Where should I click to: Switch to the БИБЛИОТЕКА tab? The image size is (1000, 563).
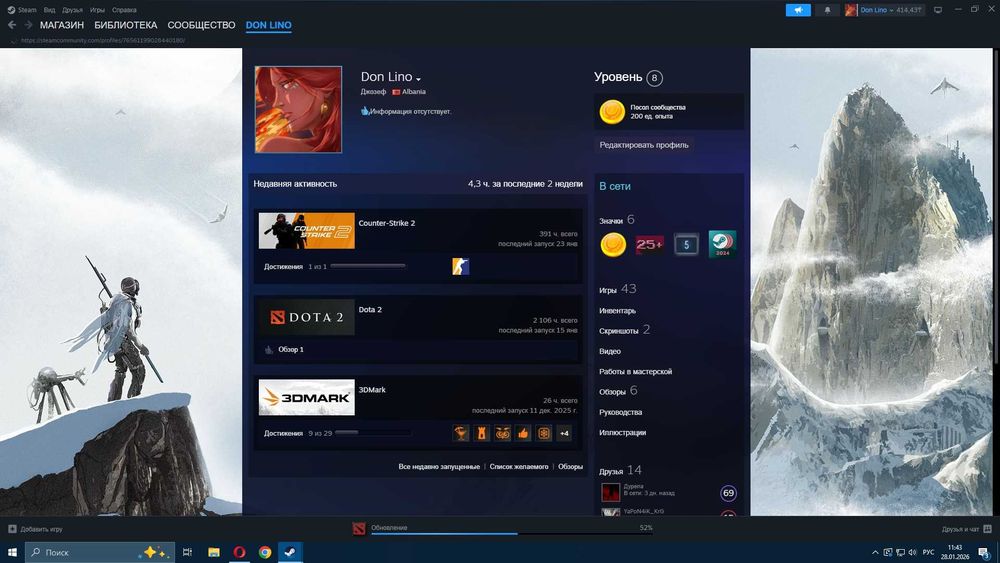pos(126,25)
